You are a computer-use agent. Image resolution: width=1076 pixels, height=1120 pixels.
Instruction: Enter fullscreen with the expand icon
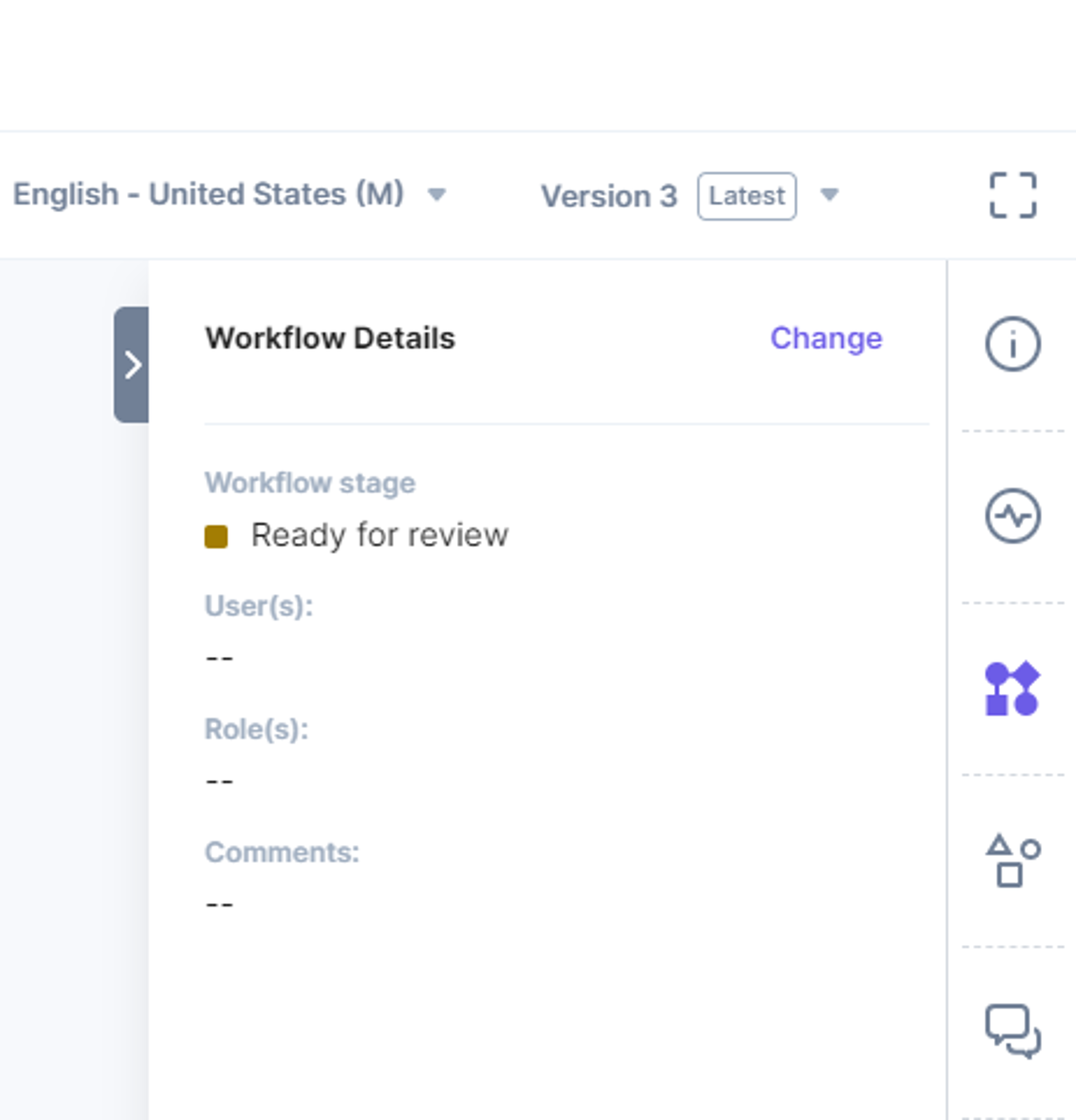click(x=1013, y=195)
